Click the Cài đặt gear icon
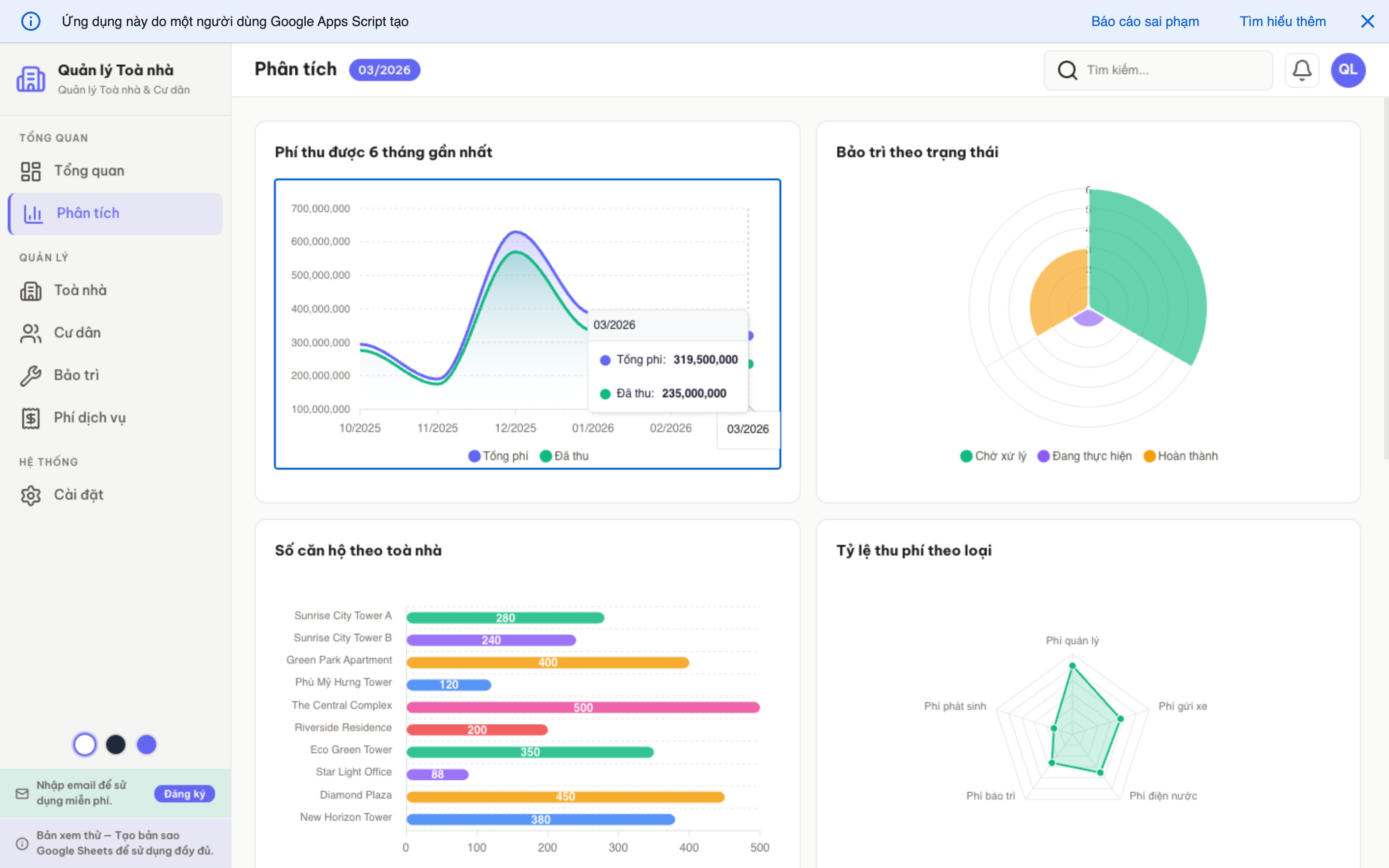The image size is (1389, 868). (x=30, y=495)
